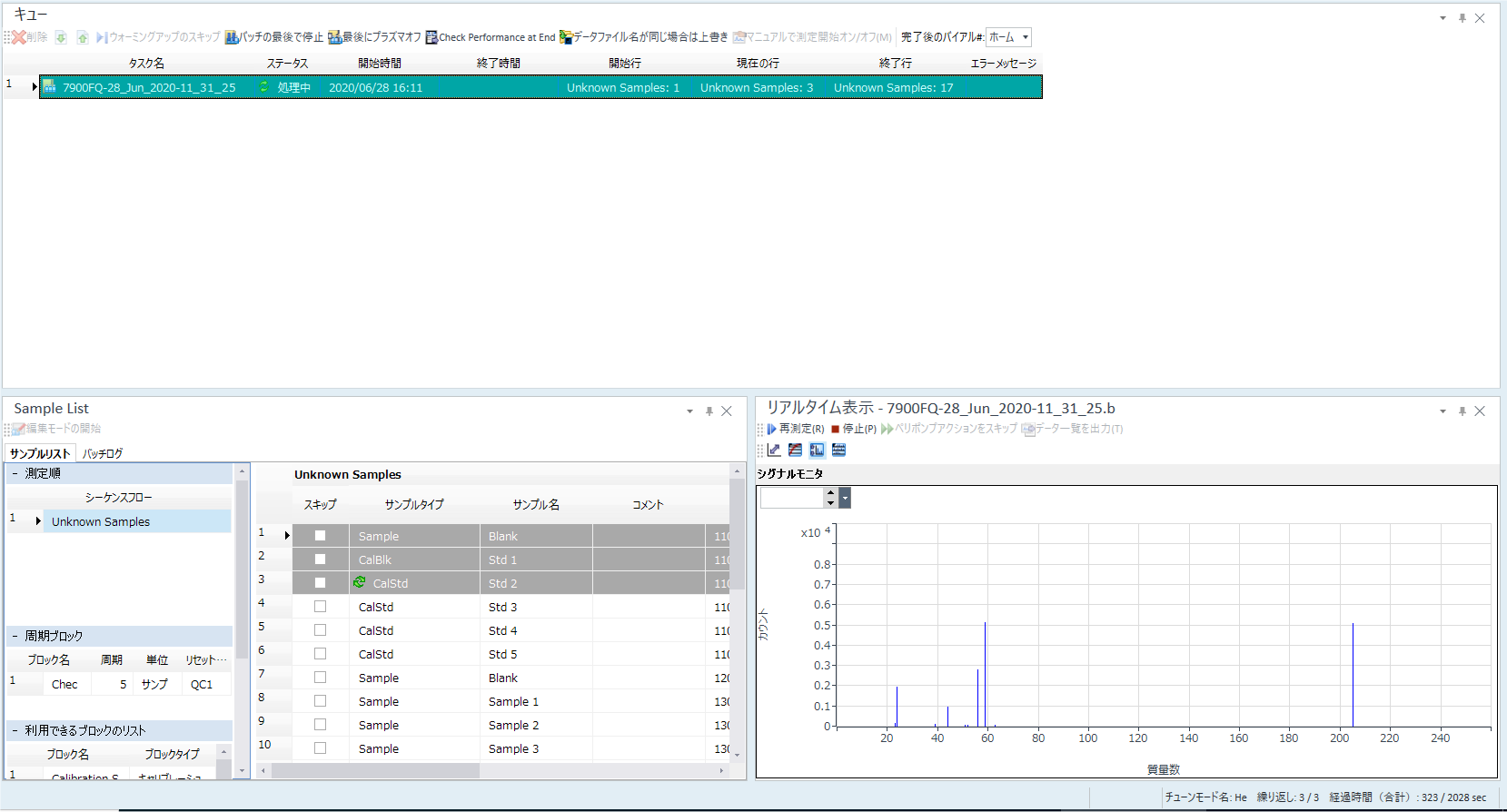Image resolution: width=1507 pixels, height=812 pixels.
Task: Collapse the 周期ブロック section
Action: tap(15, 636)
